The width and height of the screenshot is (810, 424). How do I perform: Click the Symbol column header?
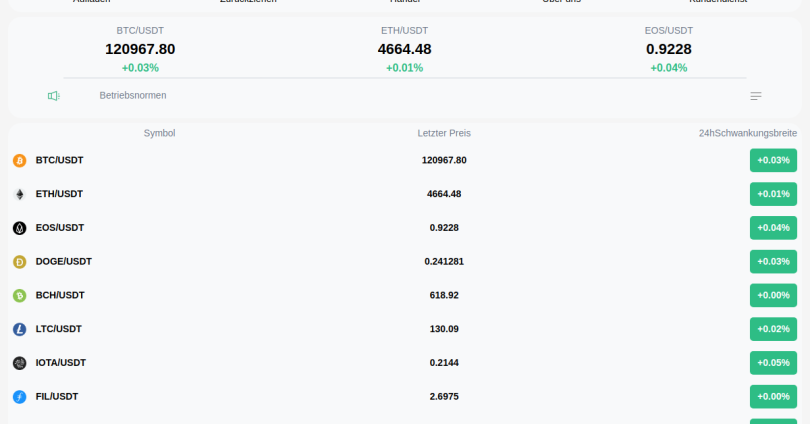tap(159, 133)
